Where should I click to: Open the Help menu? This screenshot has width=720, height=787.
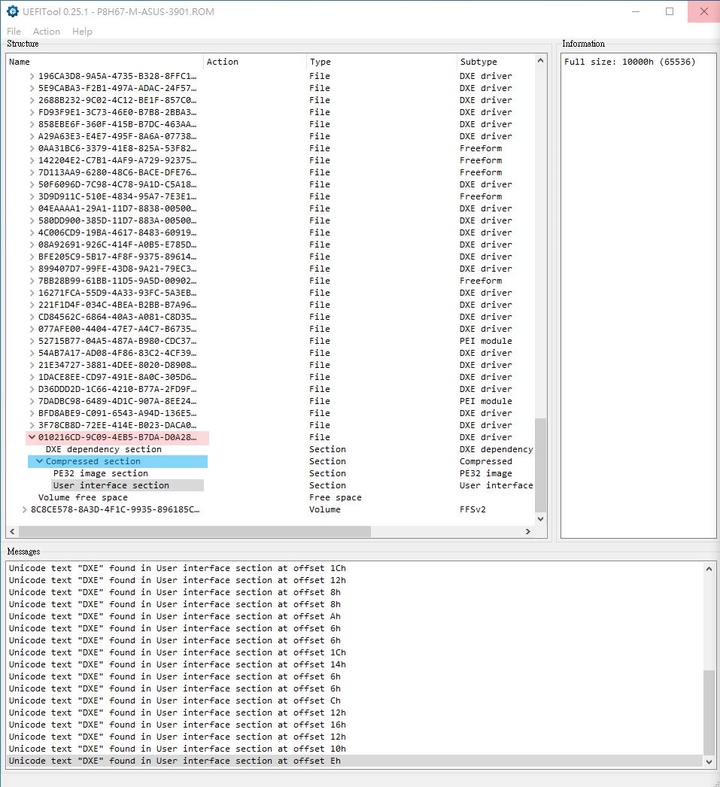coord(82,31)
